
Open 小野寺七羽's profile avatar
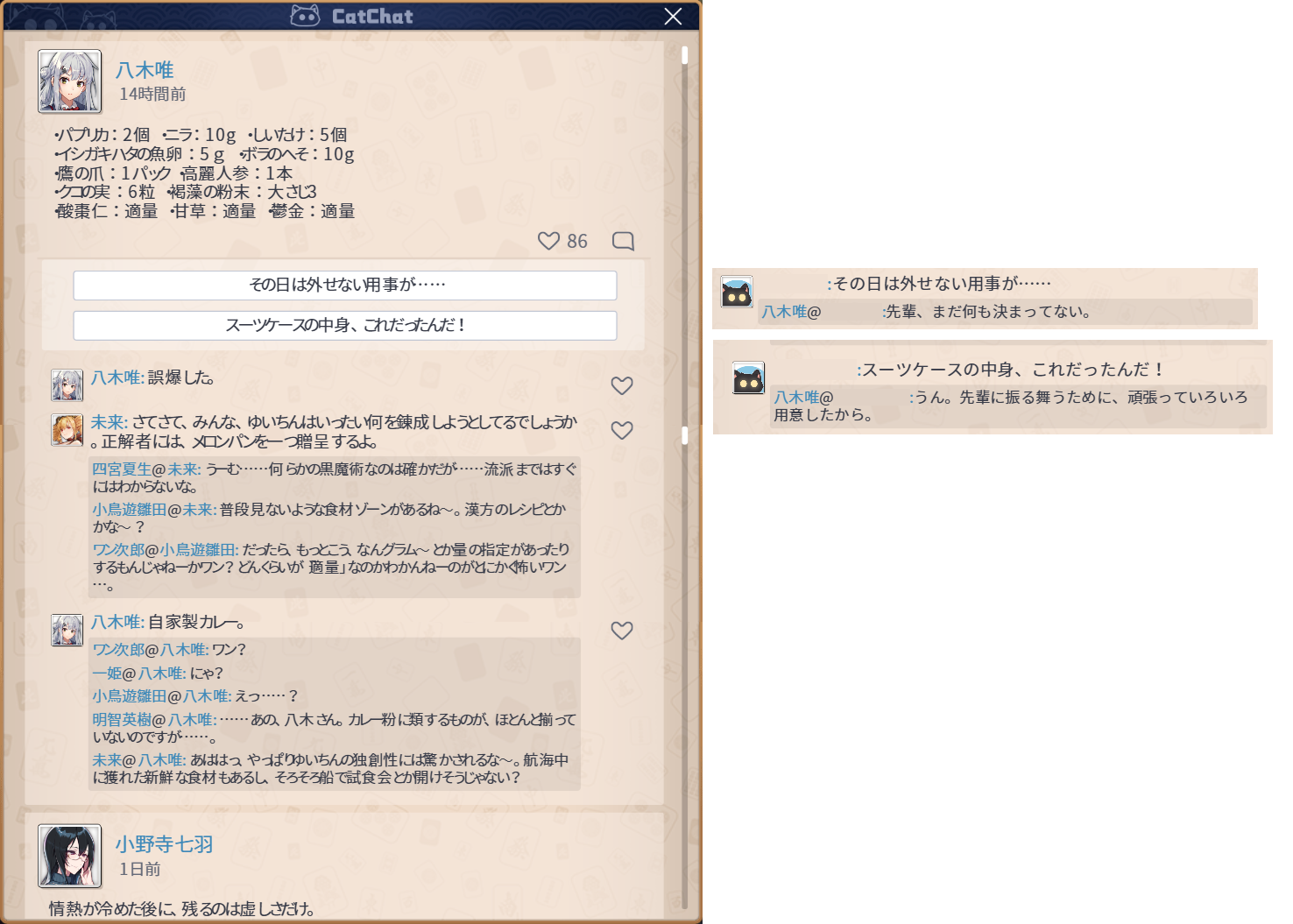click(70, 856)
